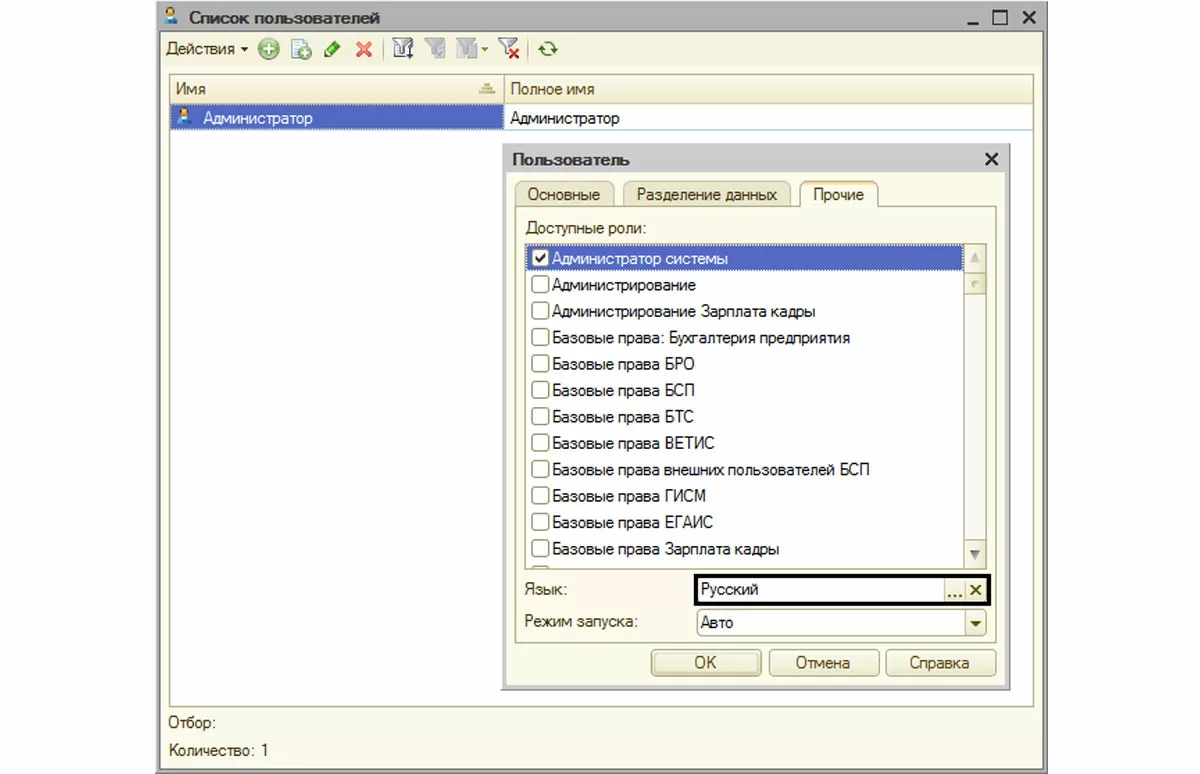
Task: Open the filter history dropdown arrow
Action: 484,49
